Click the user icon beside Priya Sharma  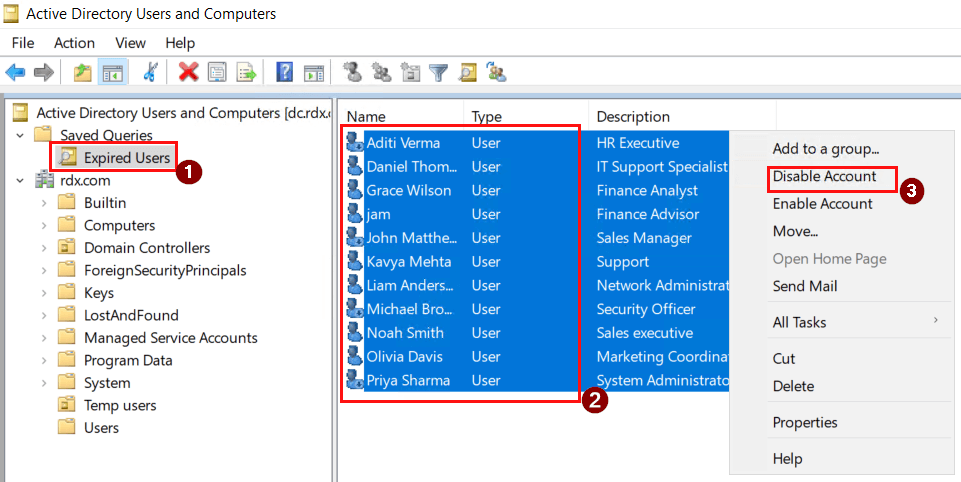(x=355, y=380)
